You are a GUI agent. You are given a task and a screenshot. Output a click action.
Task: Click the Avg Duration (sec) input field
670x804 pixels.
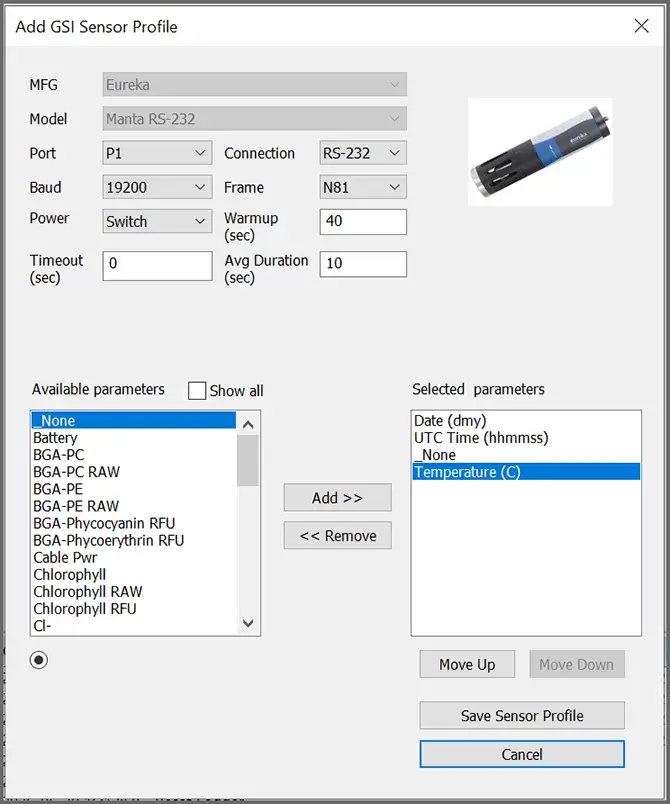[363, 264]
